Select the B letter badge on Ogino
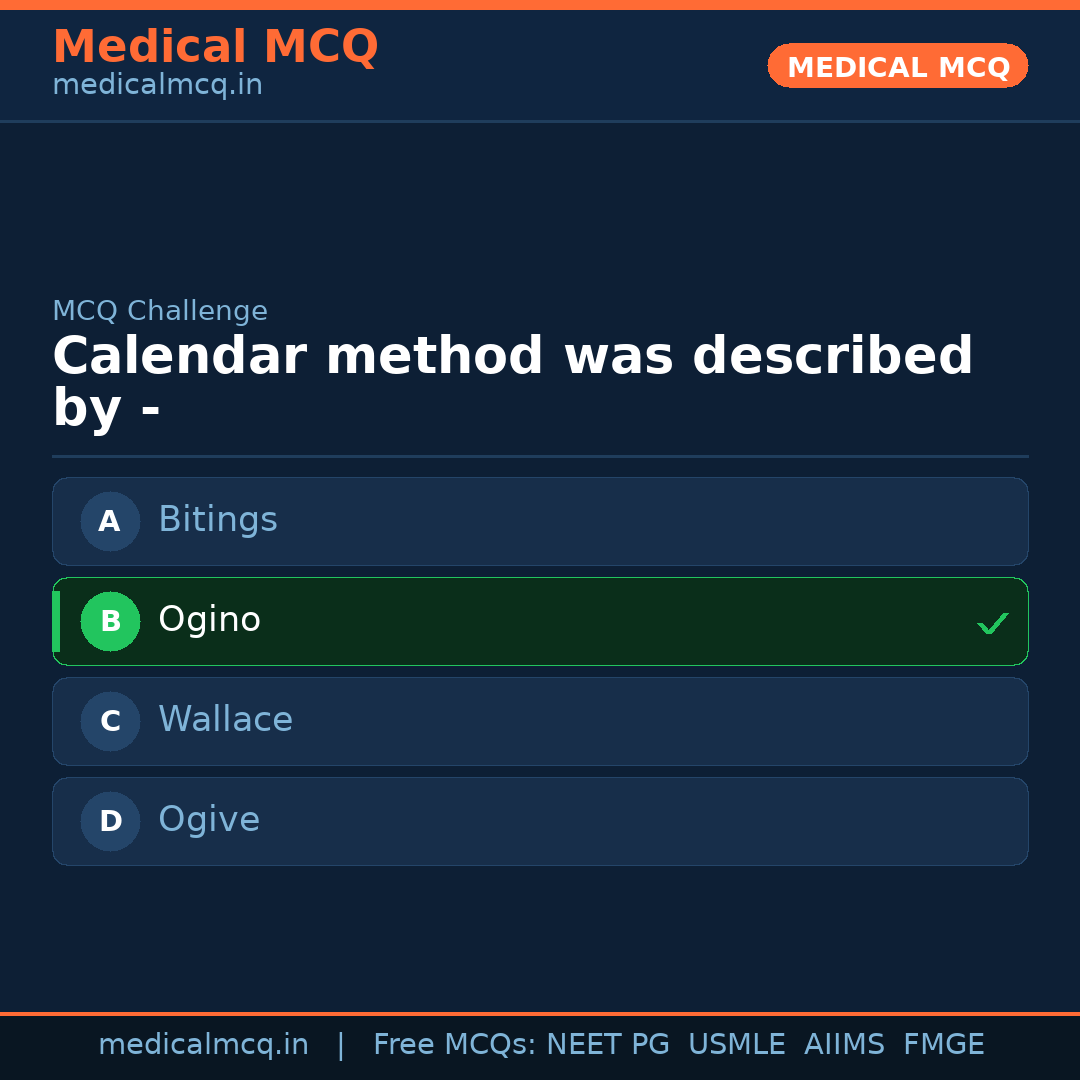1080x1080 pixels. pos(110,621)
